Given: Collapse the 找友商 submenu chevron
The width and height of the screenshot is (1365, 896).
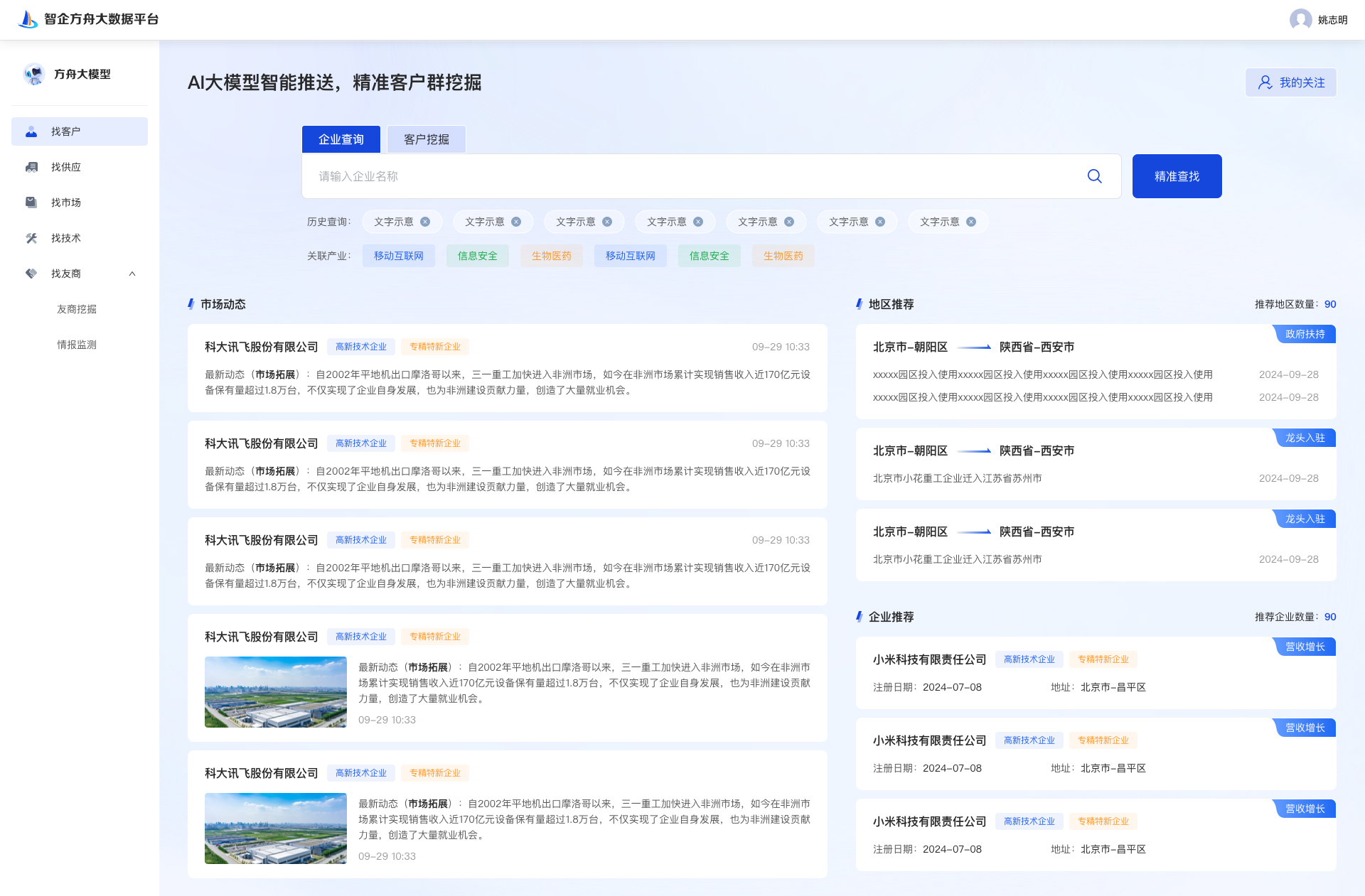Looking at the screenshot, I should point(132,274).
